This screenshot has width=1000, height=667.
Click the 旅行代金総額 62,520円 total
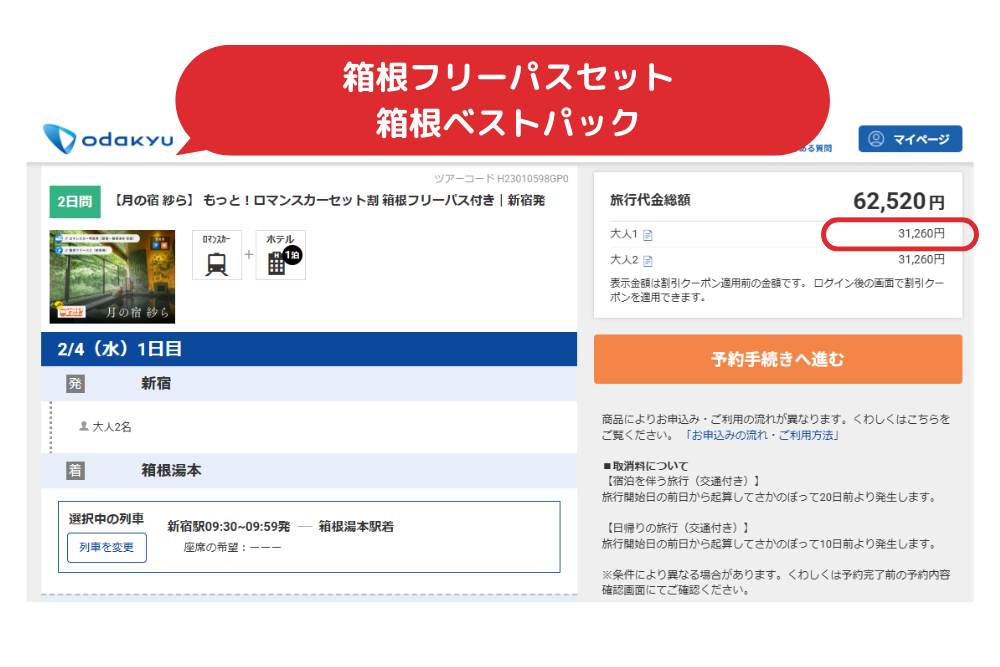click(x=897, y=201)
